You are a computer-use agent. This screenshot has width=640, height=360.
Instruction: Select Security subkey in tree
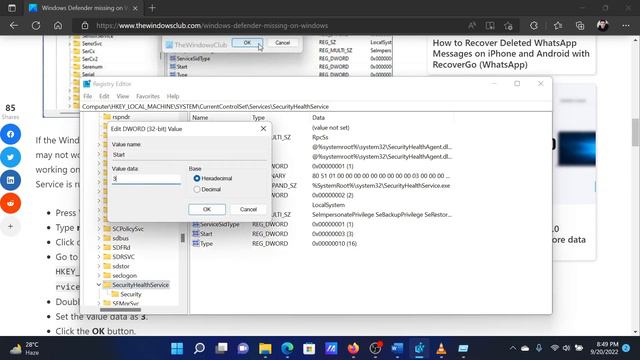[131, 294]
